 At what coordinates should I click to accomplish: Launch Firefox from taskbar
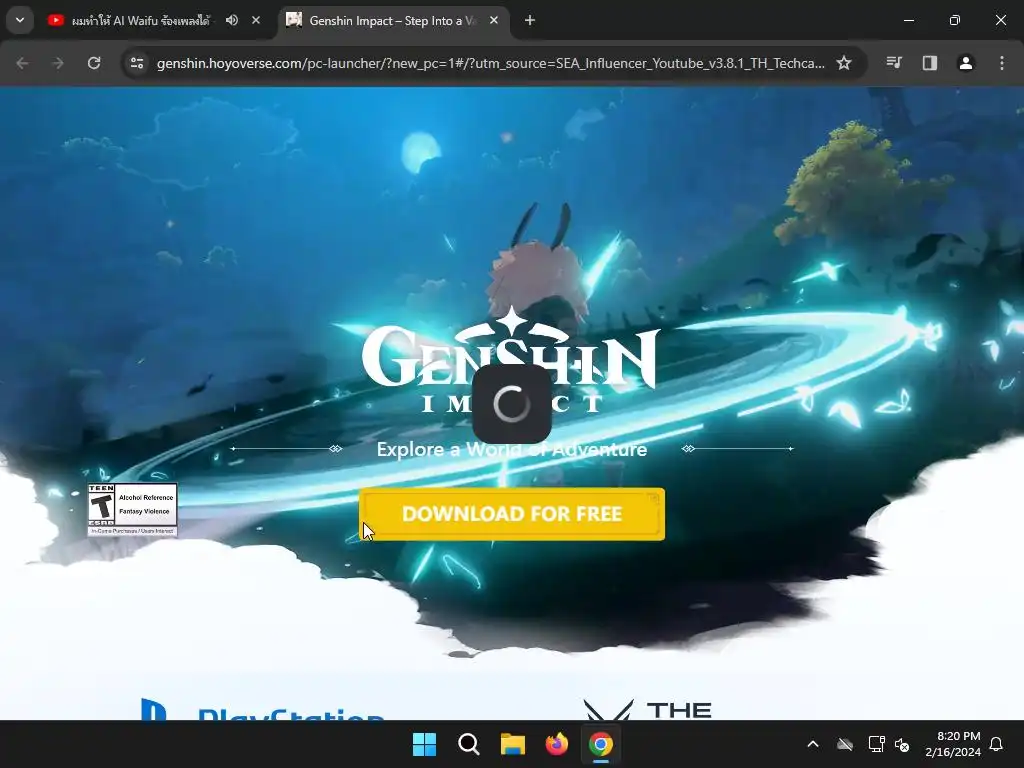(x=556, y=744)
